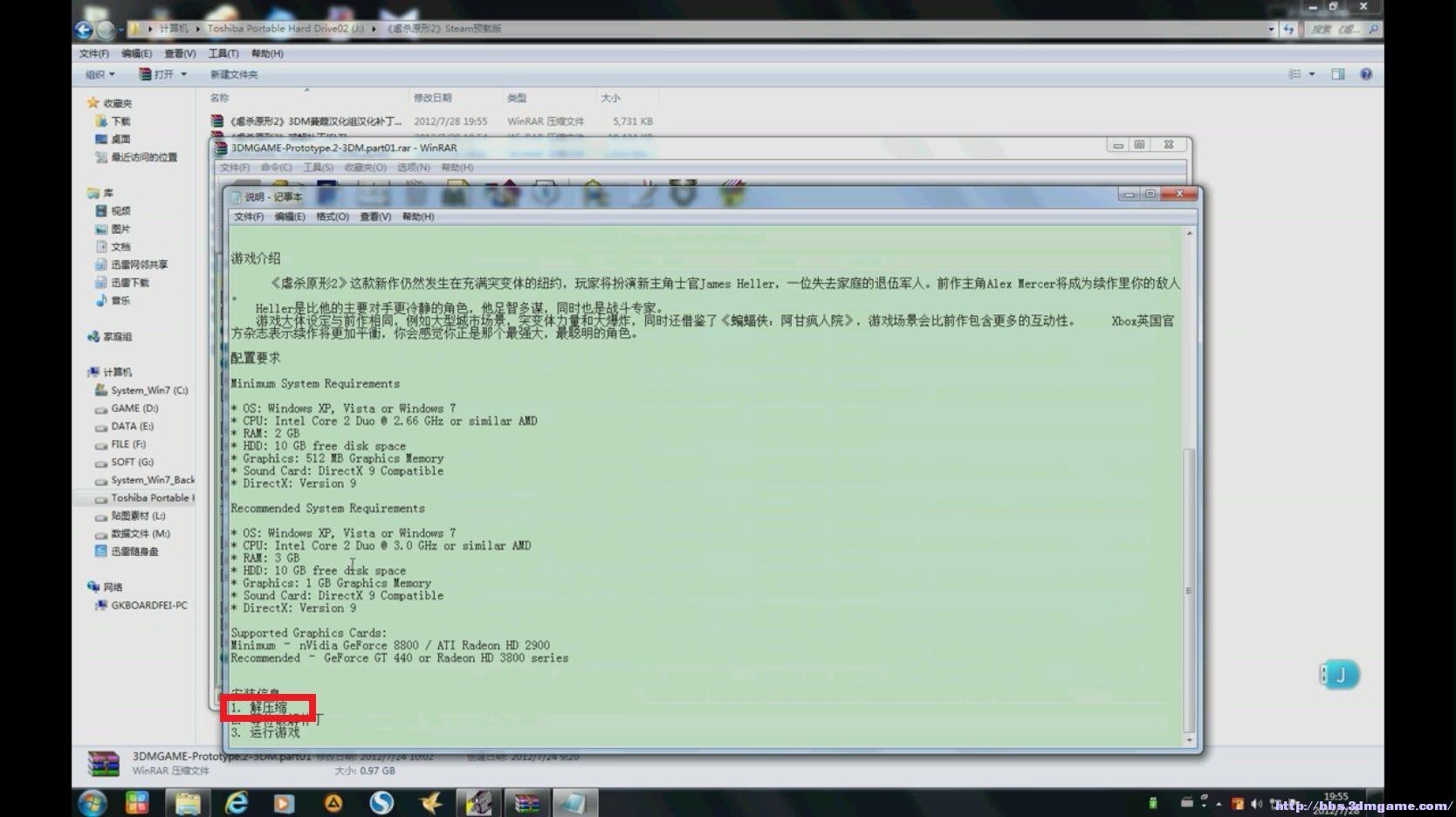Select the 3DM汉化补丁 rar file row
This screenshot has height=817, width=1456.
coord(432,121)
